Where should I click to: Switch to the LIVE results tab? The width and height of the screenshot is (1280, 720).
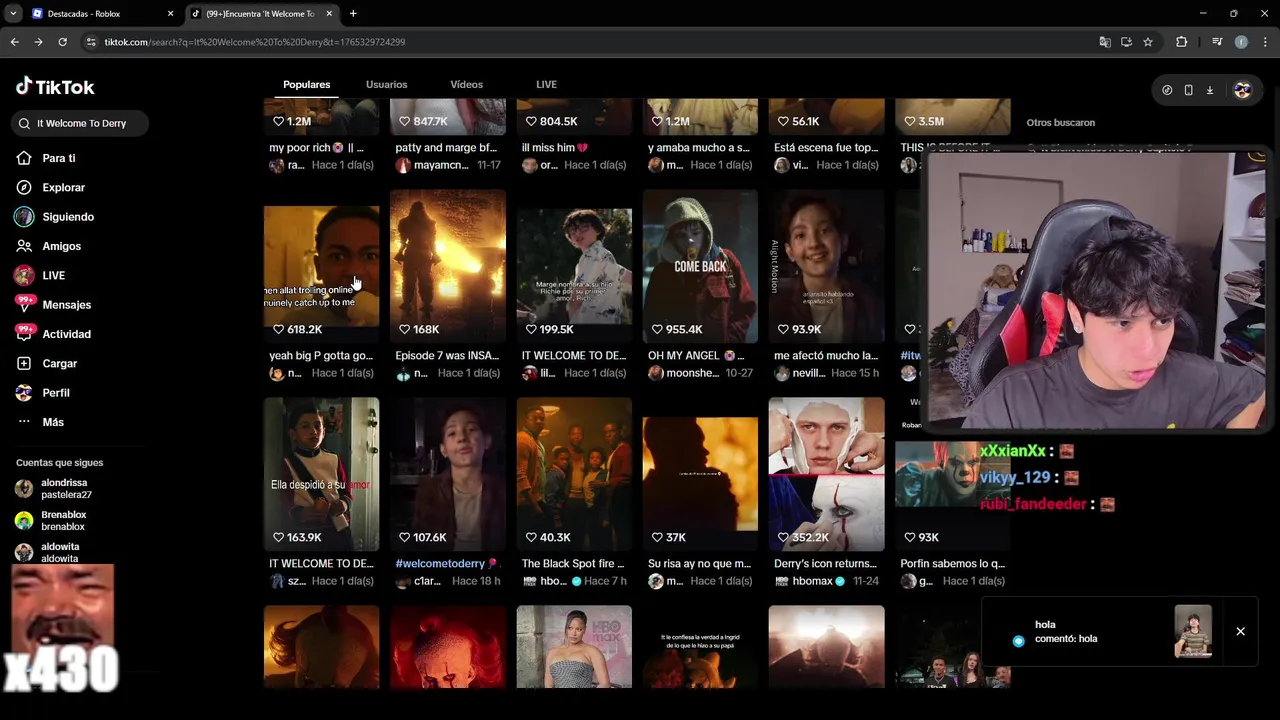(546, 85)
